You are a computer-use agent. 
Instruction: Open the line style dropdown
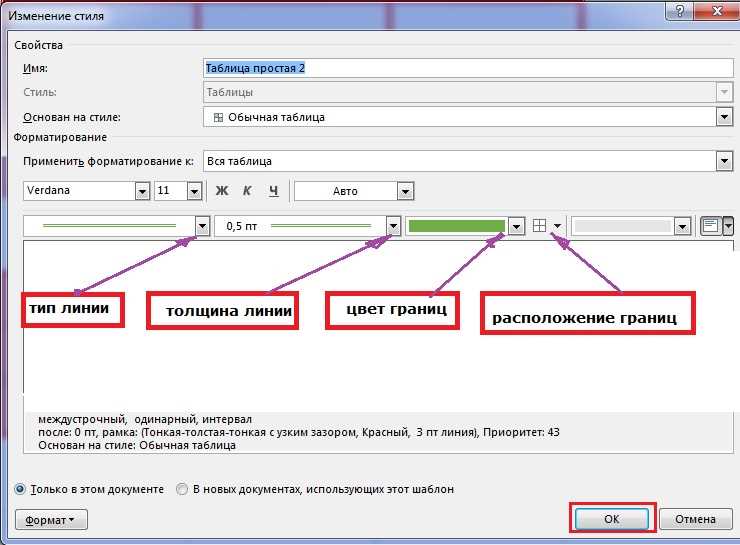point(202,226)
